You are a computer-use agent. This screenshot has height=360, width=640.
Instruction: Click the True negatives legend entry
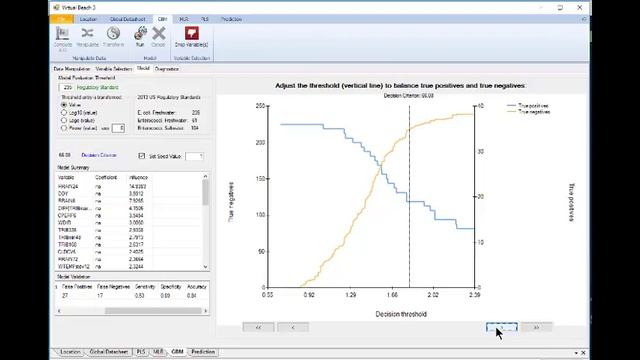tap(529, 112)
